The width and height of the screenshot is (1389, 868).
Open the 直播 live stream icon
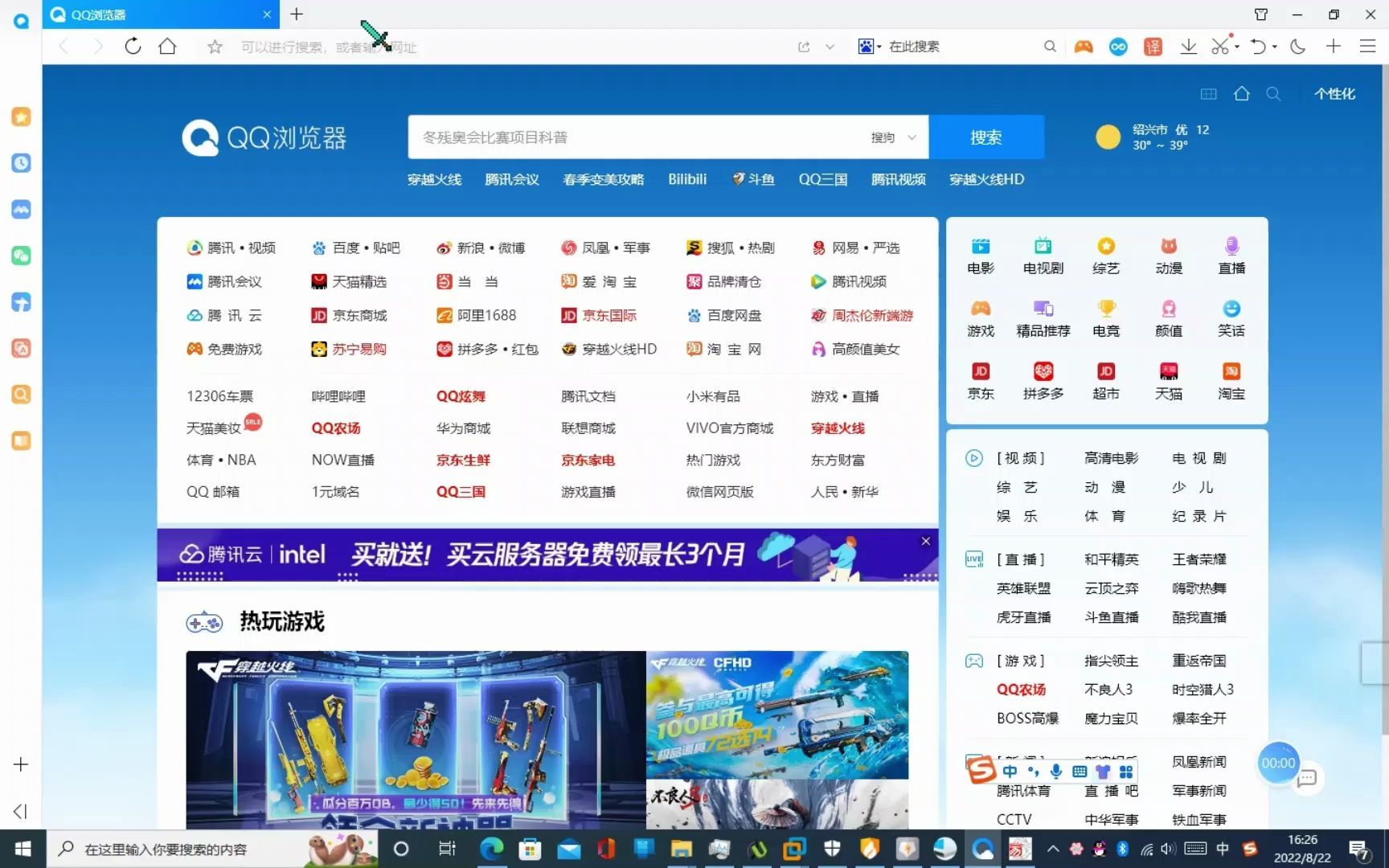click(1231, 256)
